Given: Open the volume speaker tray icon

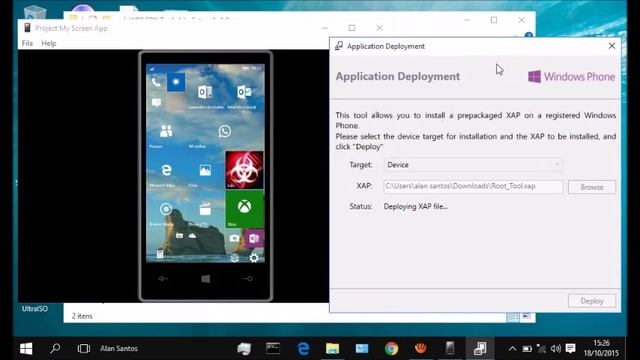Looking at the screenshot, I should (x=555, y=349).
